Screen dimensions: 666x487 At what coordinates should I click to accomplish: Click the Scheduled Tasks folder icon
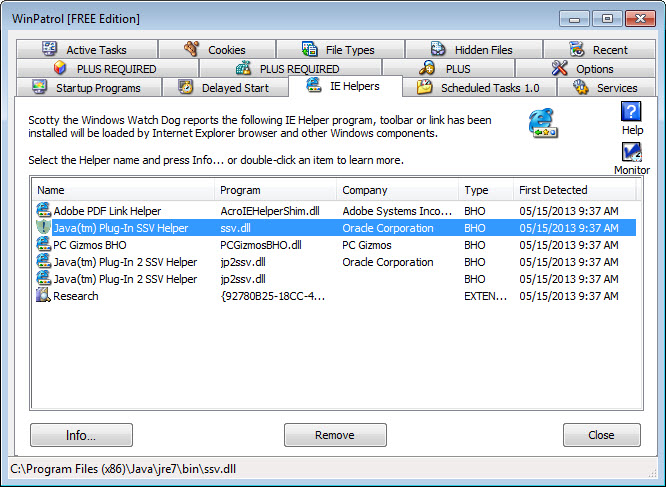(424, 87)
